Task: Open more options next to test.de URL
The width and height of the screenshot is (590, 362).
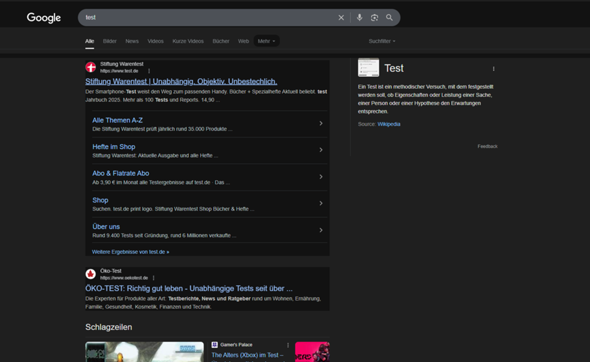Action: point(149,71)
